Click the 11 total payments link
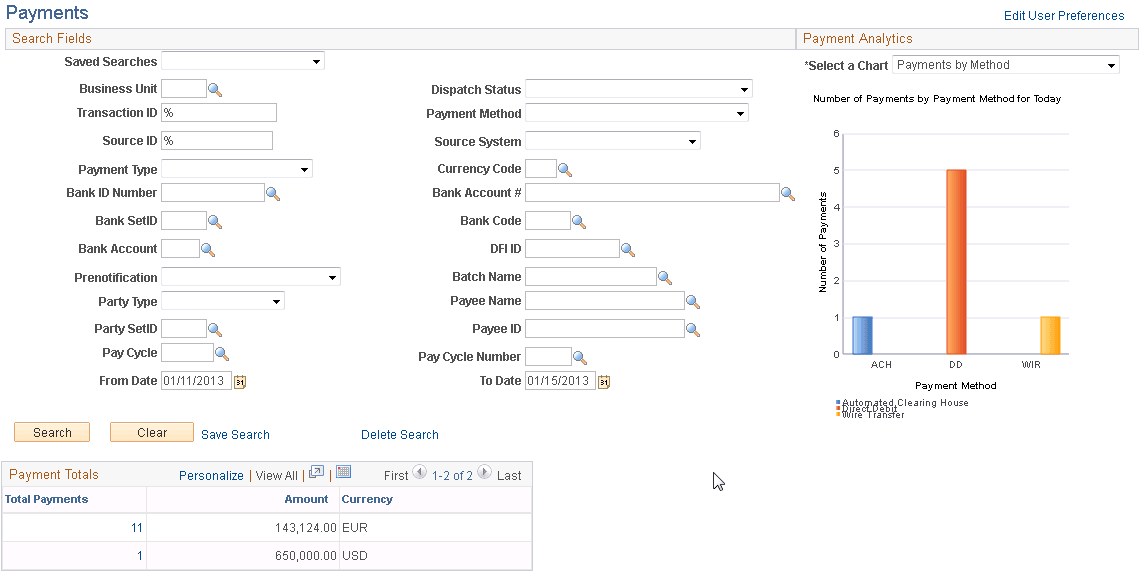The image size is (1142, 579). pos(136,527)
